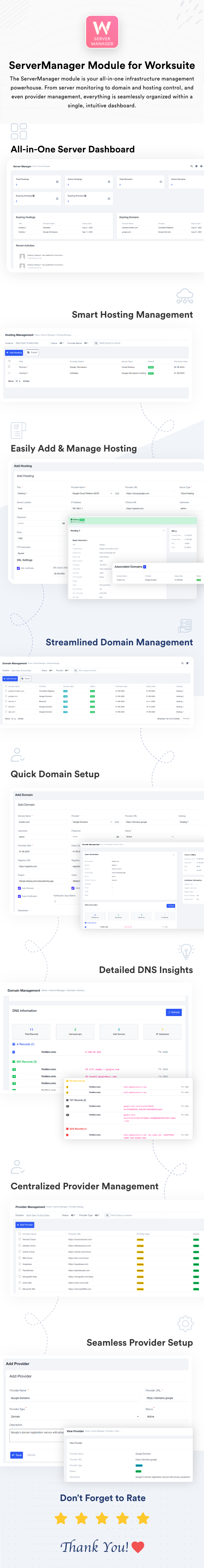Toggle the SSL Certificate checkbox

pos(18,568)
